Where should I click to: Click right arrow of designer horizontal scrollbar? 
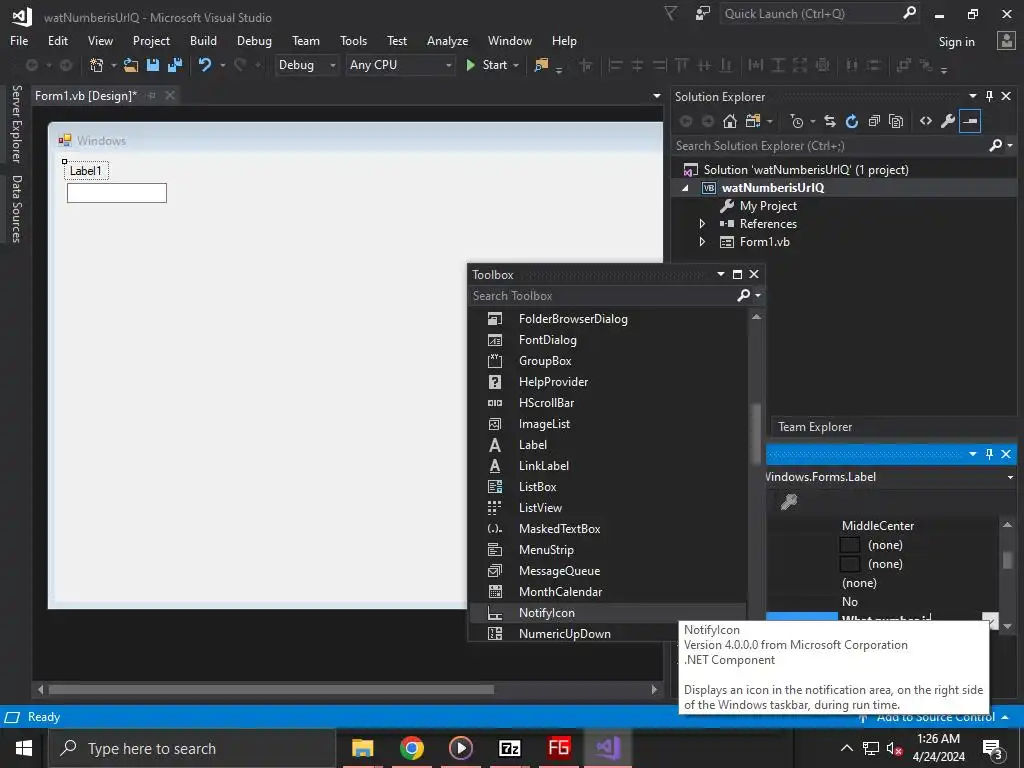[x=654, y=689]
